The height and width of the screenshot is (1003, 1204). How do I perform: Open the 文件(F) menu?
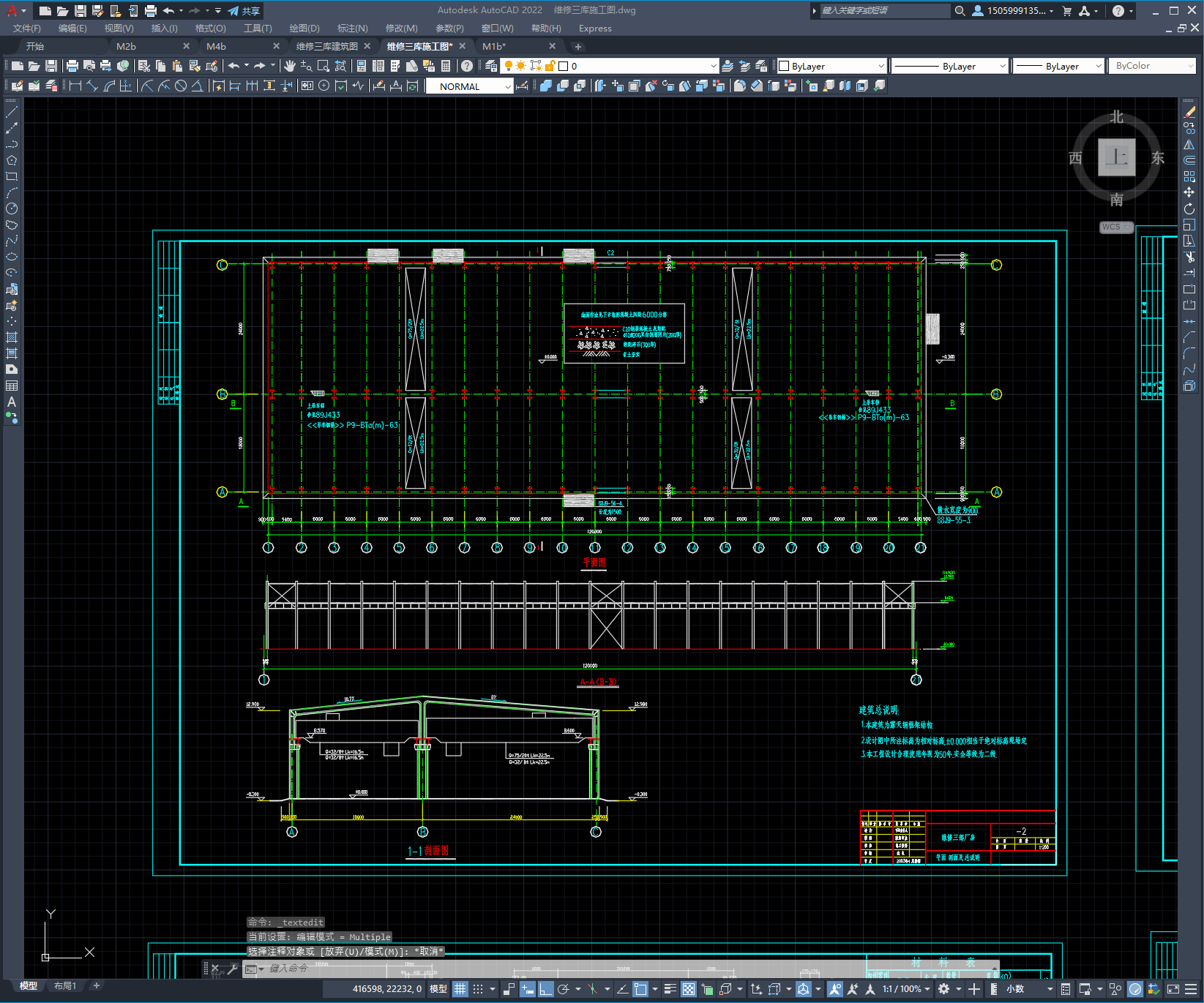click(x=27, y=29)
